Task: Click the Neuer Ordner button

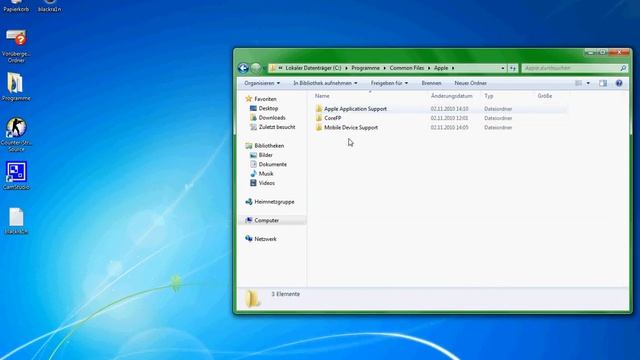Action: click(x=471, y=83)
